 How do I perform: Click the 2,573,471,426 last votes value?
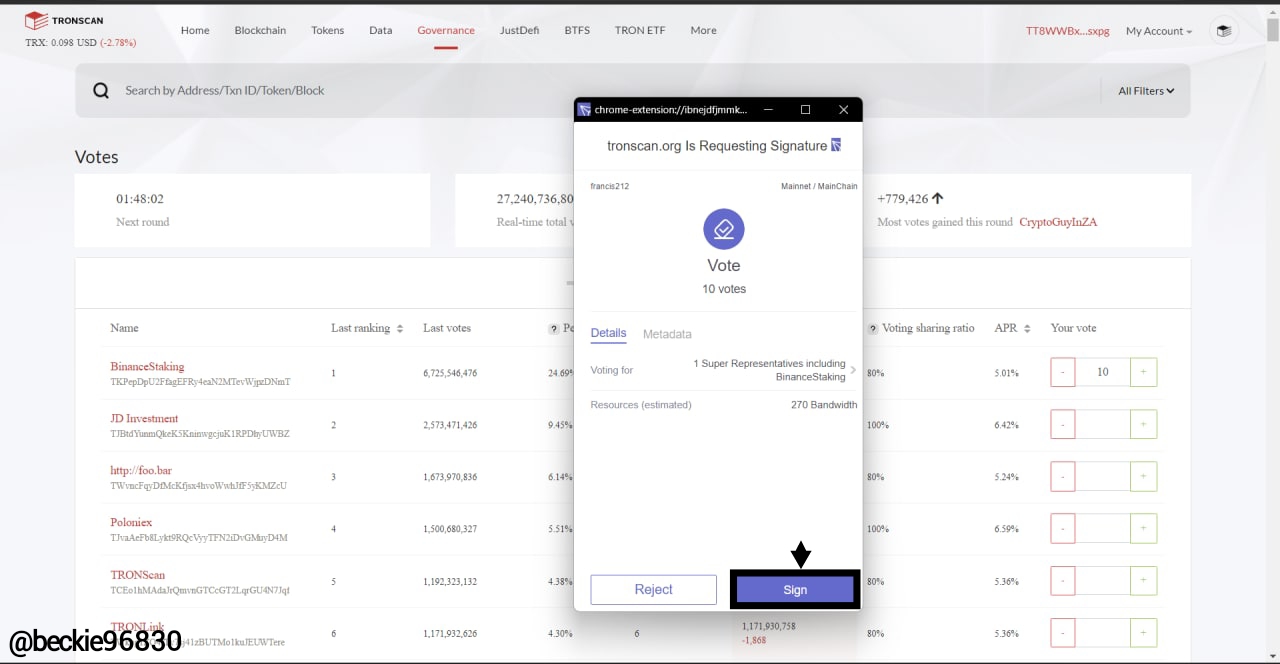[x=450, y=425]
